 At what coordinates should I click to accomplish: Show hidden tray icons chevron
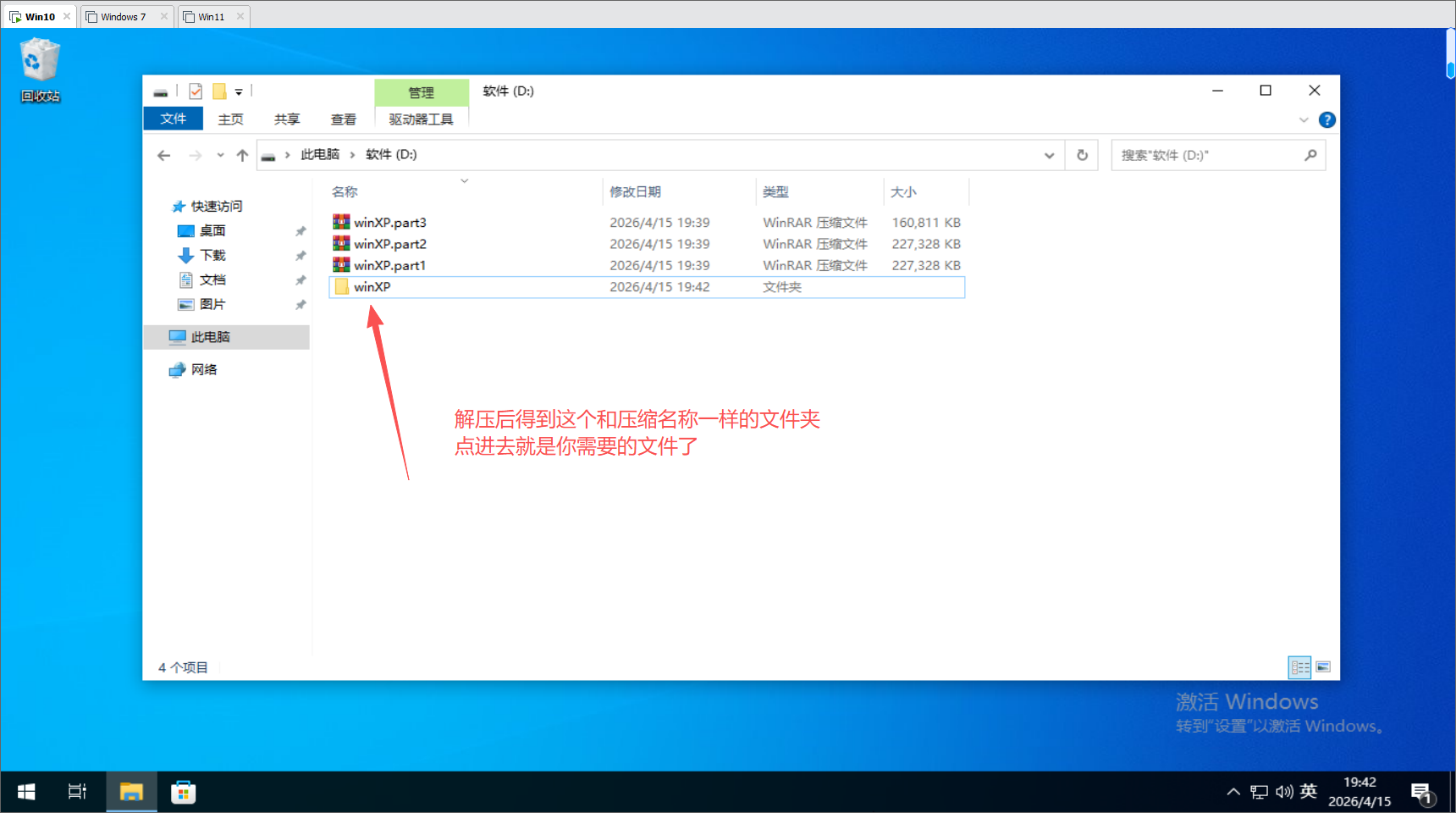click(1233, 792)
